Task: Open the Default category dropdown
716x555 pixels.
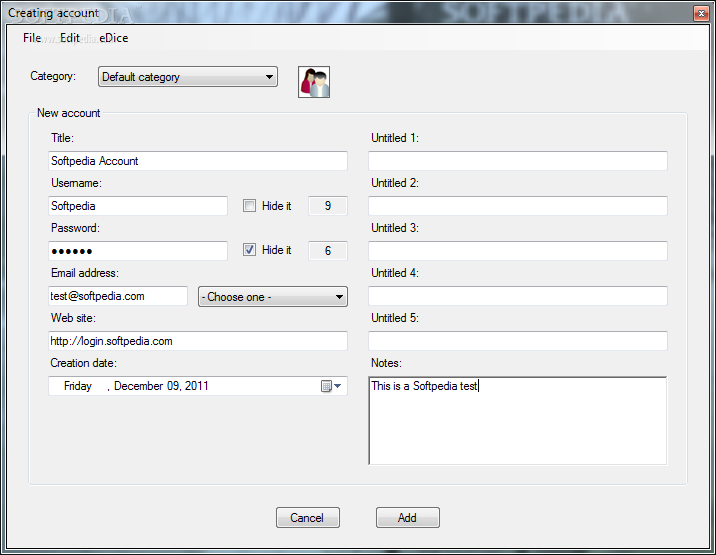Action: [x=188, y=77]
